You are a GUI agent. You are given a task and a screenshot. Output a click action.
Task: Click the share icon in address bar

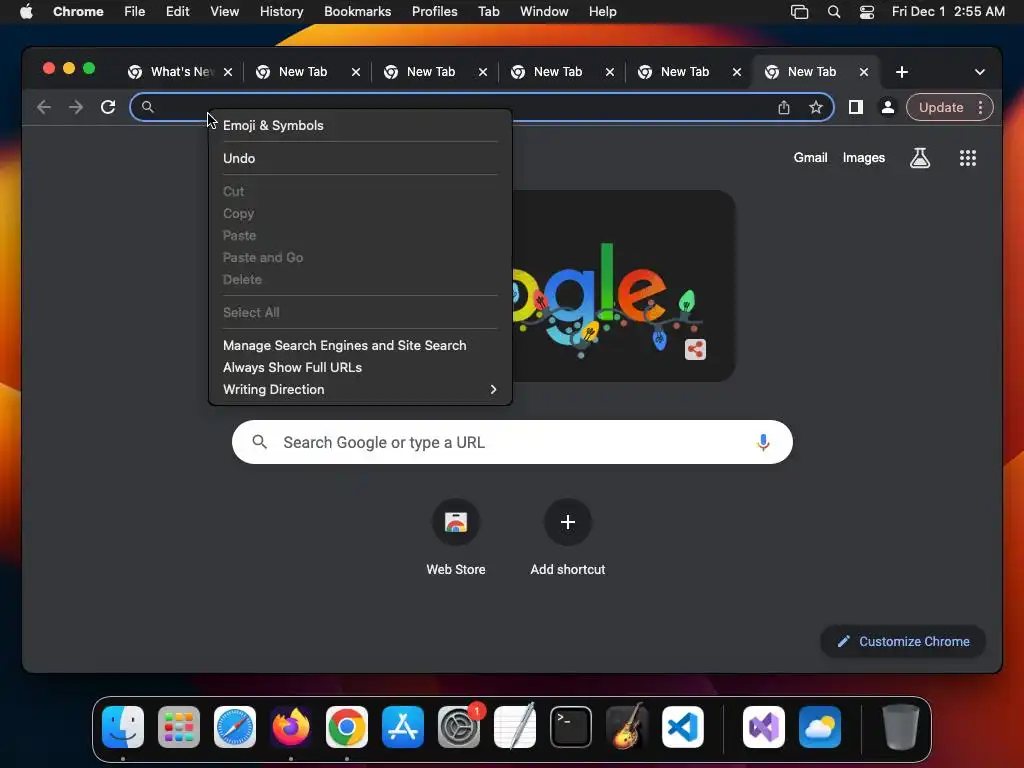(784, 108)
